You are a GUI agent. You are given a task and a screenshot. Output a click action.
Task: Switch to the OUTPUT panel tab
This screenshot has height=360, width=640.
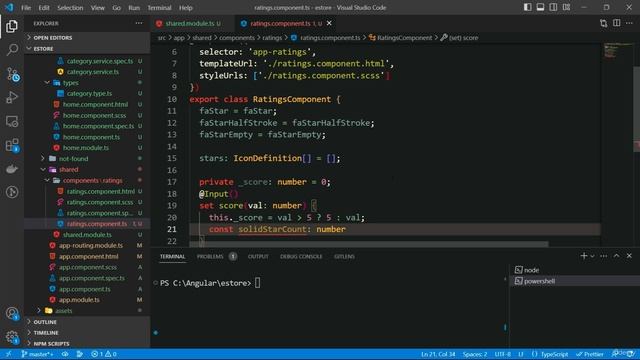tap(258, 256)
